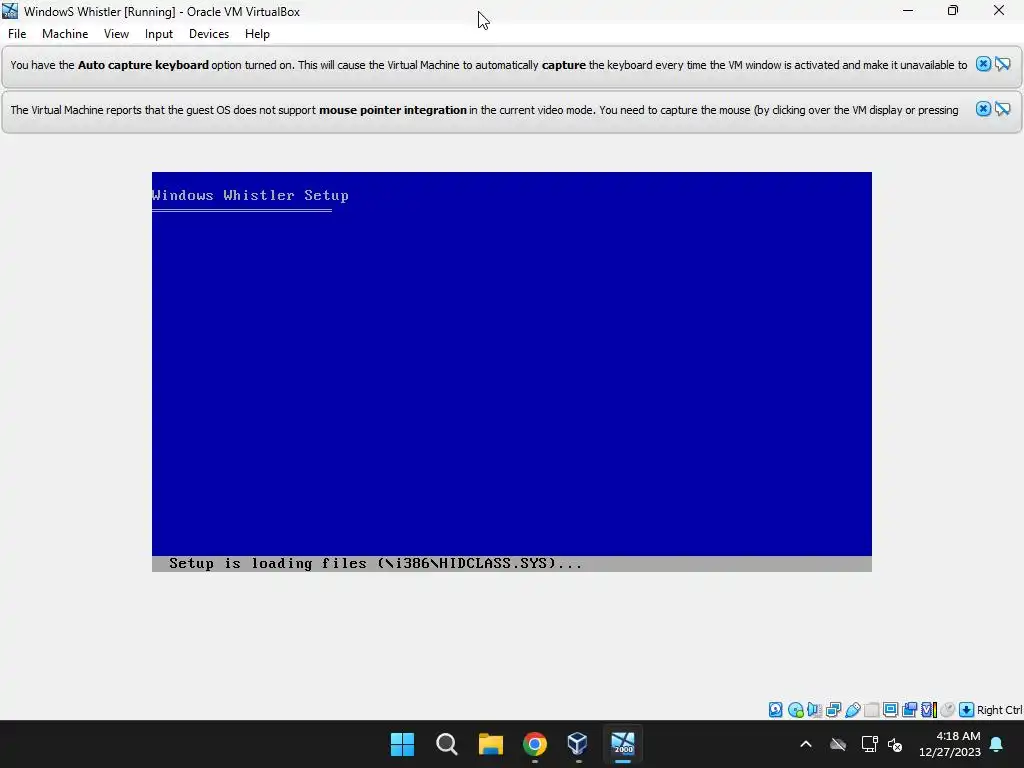This screenshot has width=1024, height=768.
Task: Click the 'Setup is loading files' status line
Action: coord(511,564)
